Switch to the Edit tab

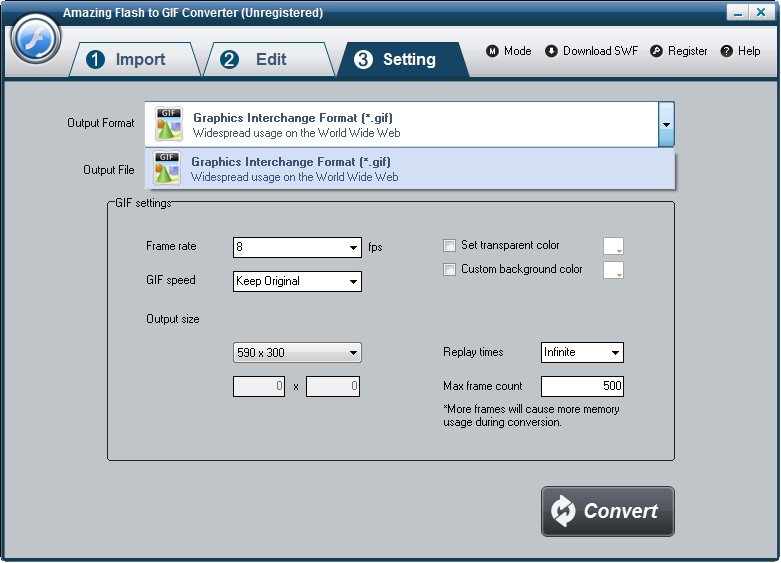(269, 59)
